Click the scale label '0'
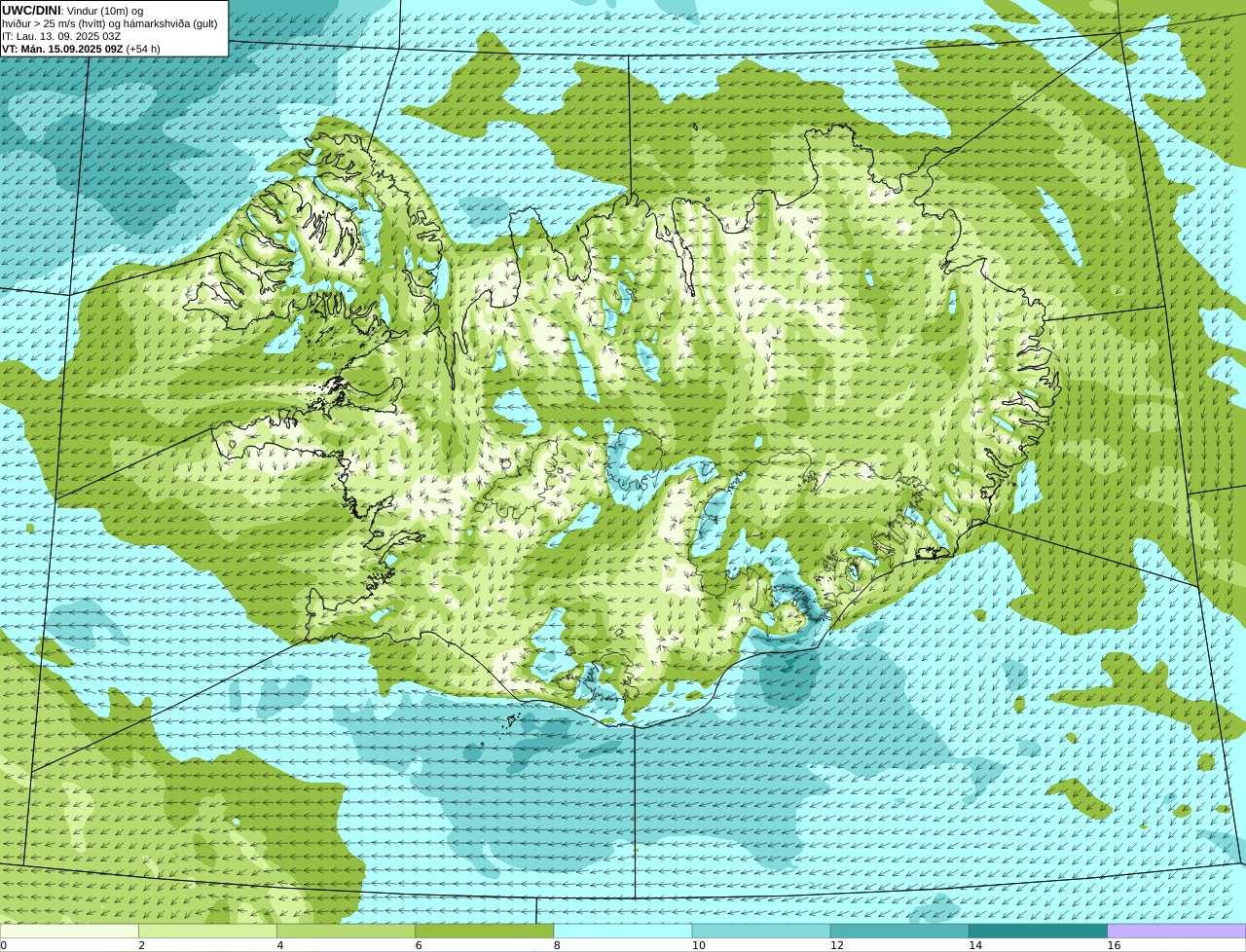This screenshot has width=1246, height=952. pyautogui.click(x=4, y=945)
